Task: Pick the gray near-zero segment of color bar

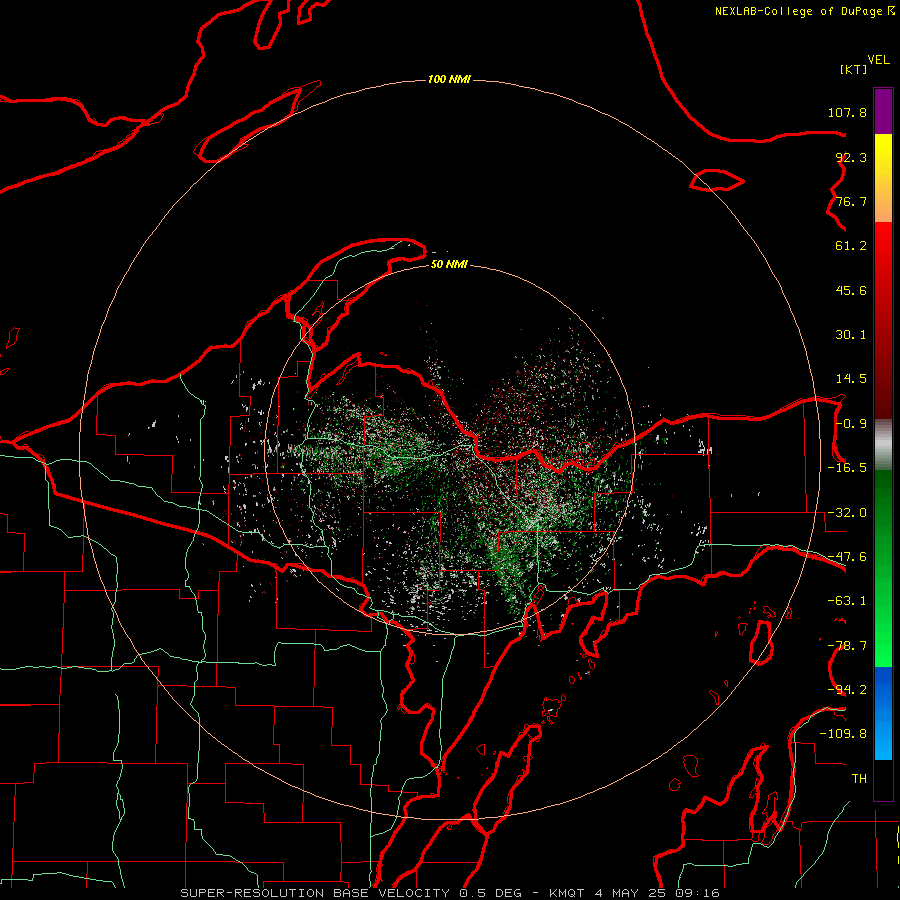Action: (883, 443)
